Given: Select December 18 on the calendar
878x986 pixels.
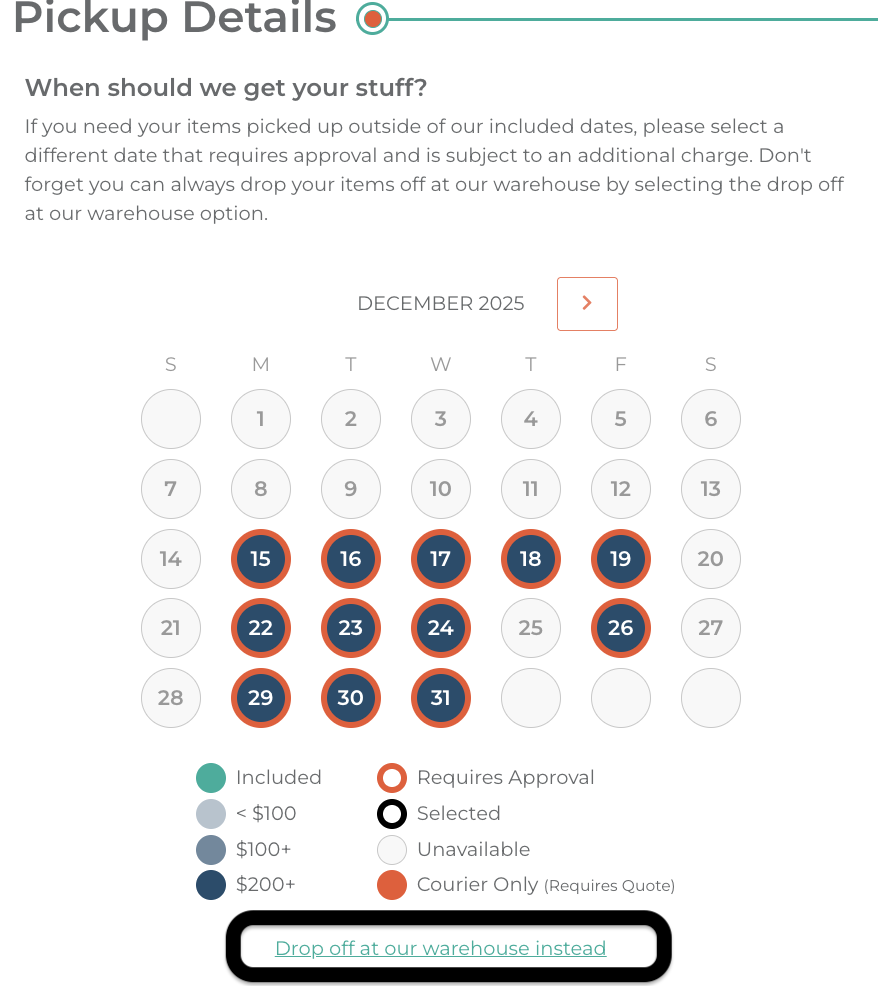Looking at the screenshot, I should [x=530, y=558].
